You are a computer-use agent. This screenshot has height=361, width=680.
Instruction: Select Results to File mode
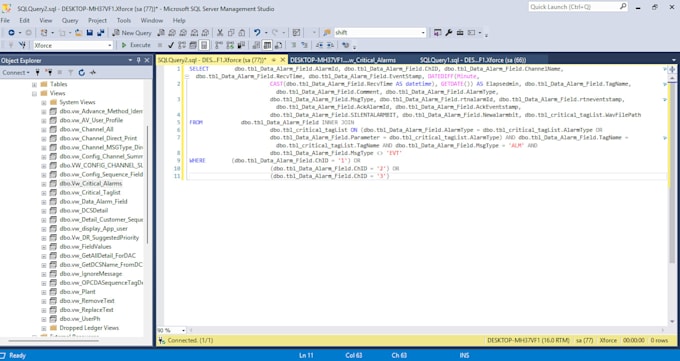coord(278,45)
